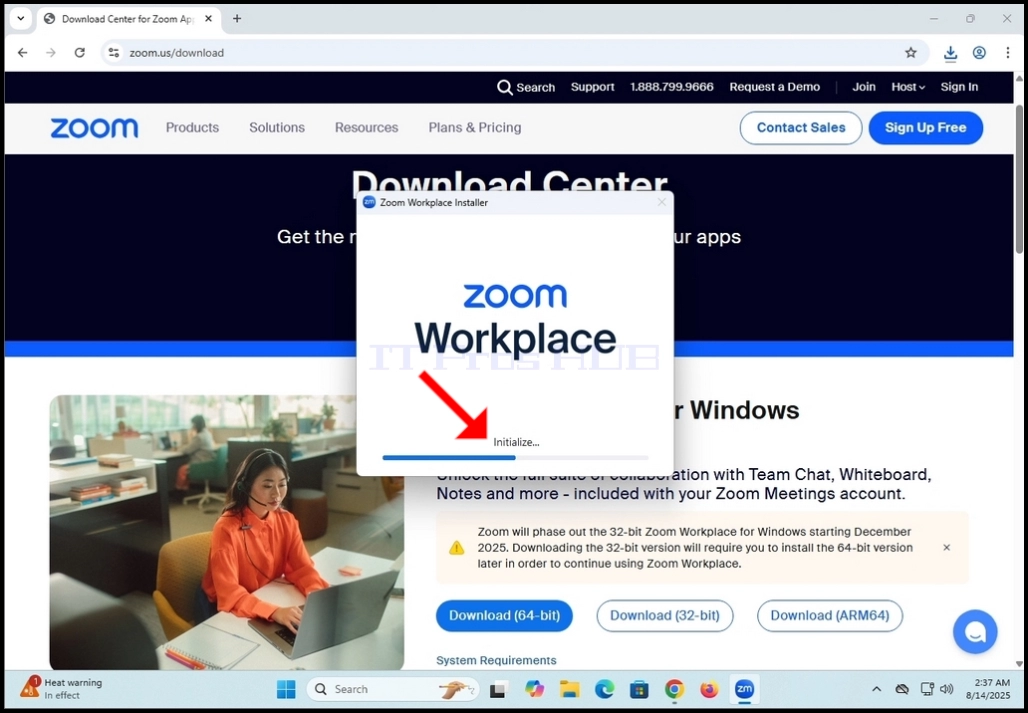Open the chat bubble widget
1028x713 pixels.
click(975, 632)
